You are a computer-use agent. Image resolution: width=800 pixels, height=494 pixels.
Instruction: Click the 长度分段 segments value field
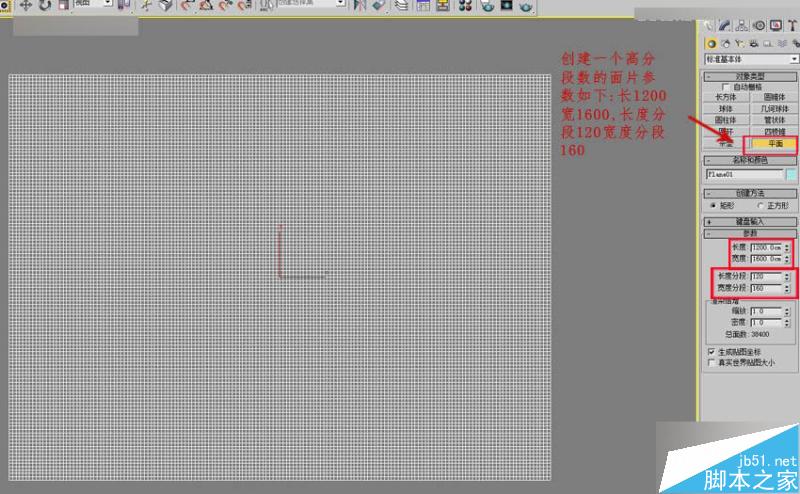tap(767, 277)
